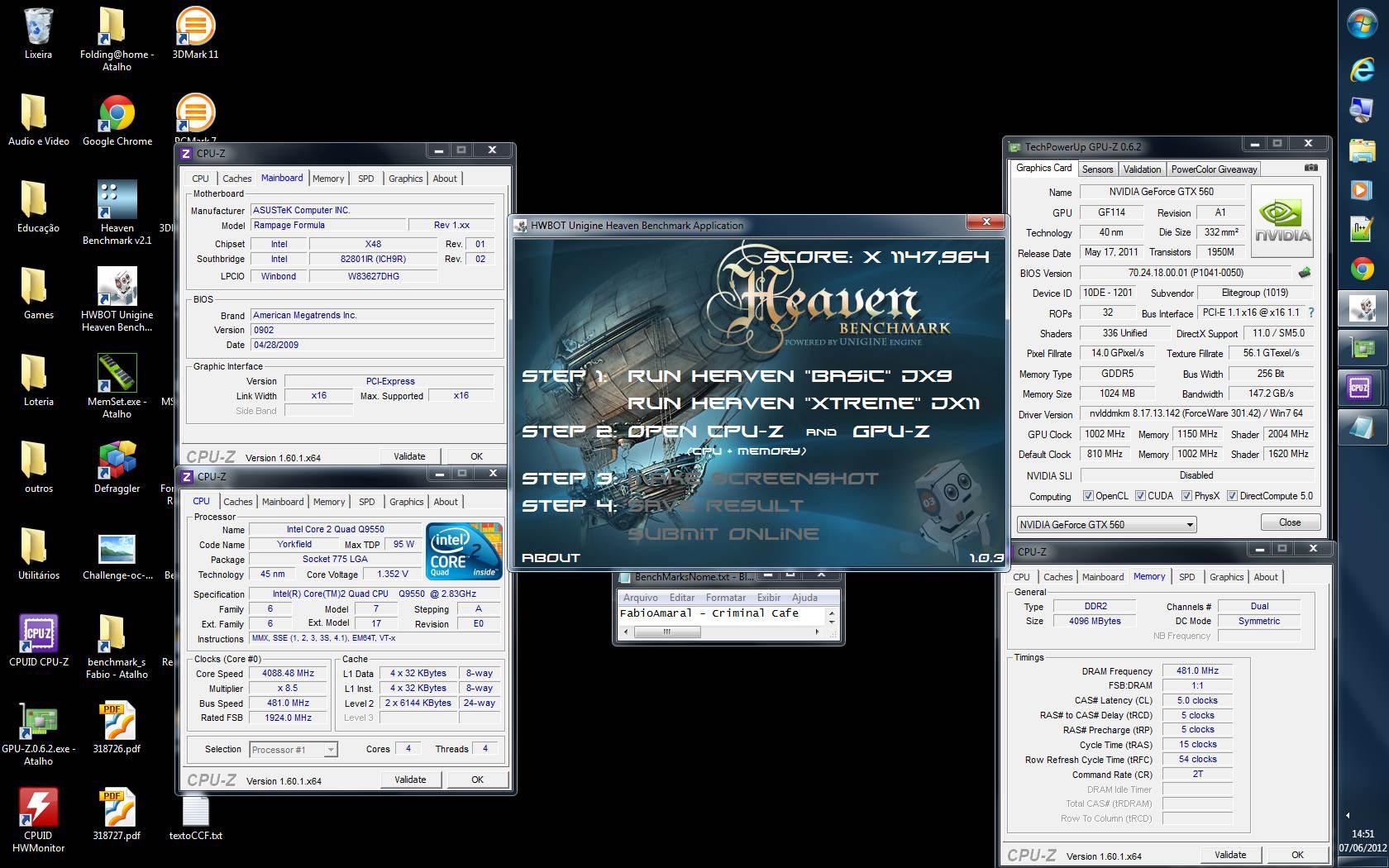Toggle DirectCompute 5.0 checkbox in GPU-Z
Image resolution: width=1389 pixels, height=868 pixels.
coord(1232,496)
